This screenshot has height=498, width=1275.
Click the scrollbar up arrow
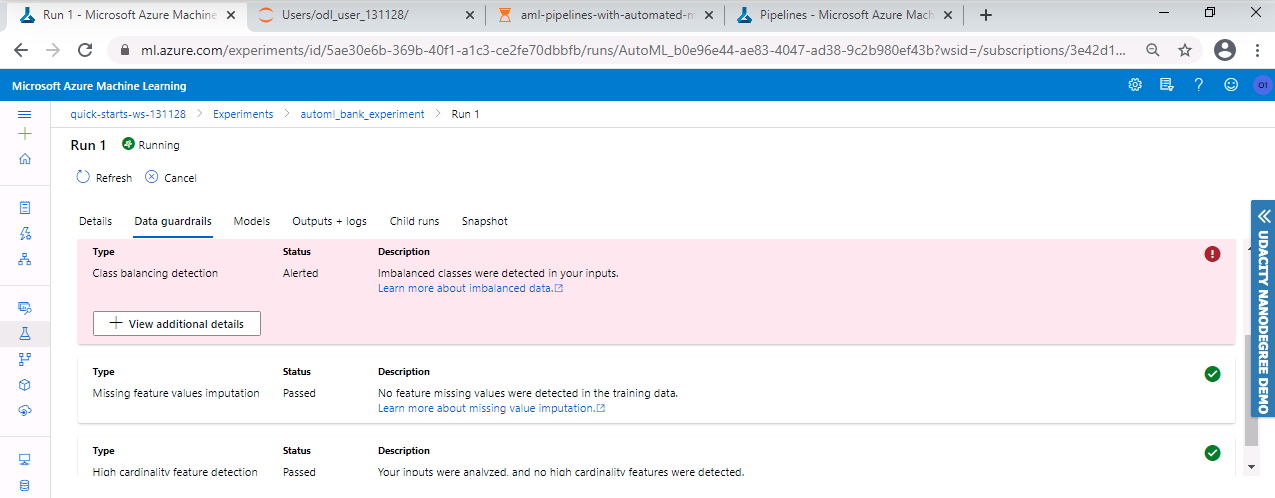click(1251, 245)
